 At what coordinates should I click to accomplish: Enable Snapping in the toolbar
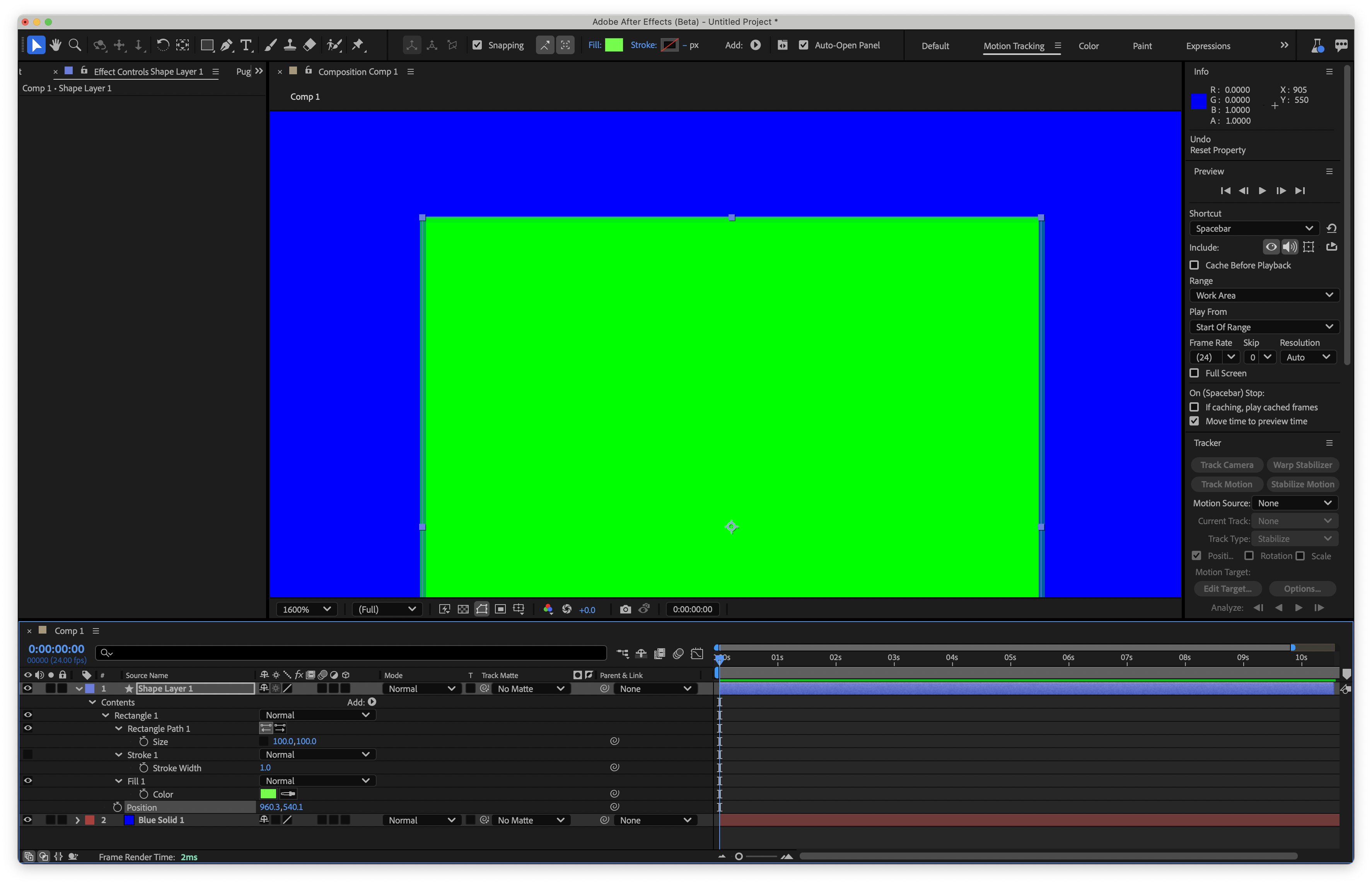click(x=478, y=45)
